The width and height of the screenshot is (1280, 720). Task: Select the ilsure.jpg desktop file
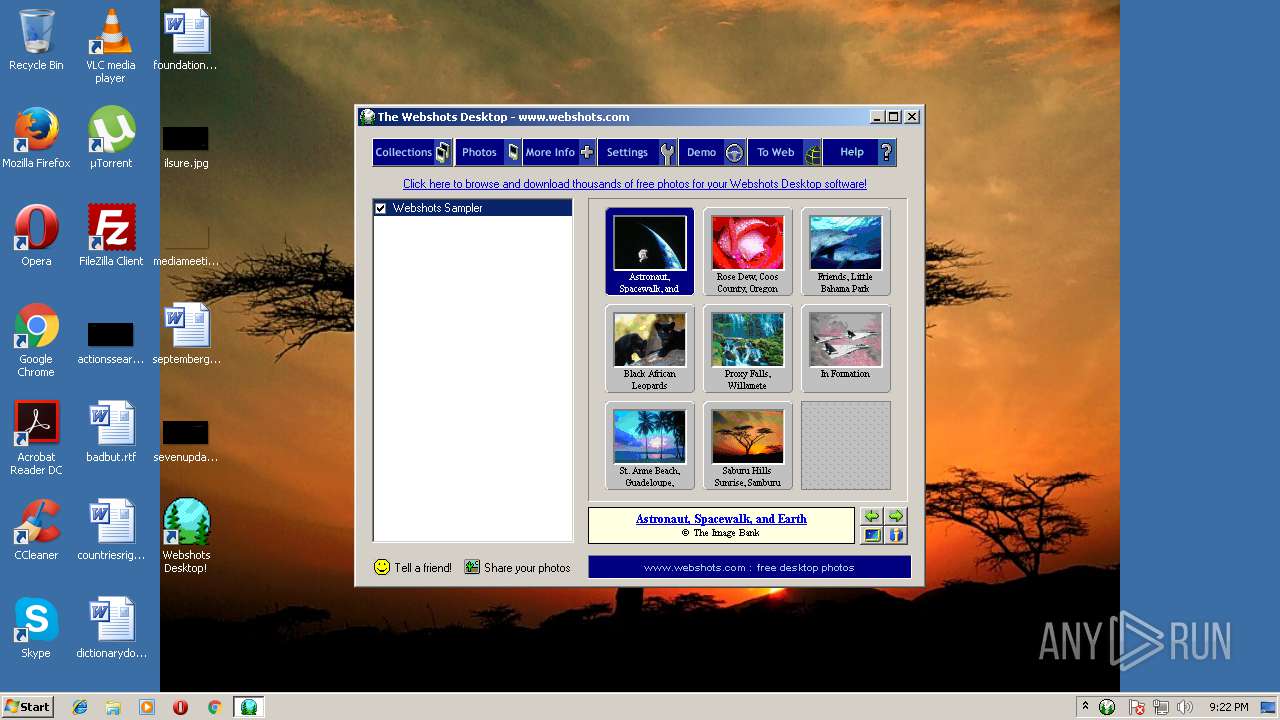click(x=185, y=147)
